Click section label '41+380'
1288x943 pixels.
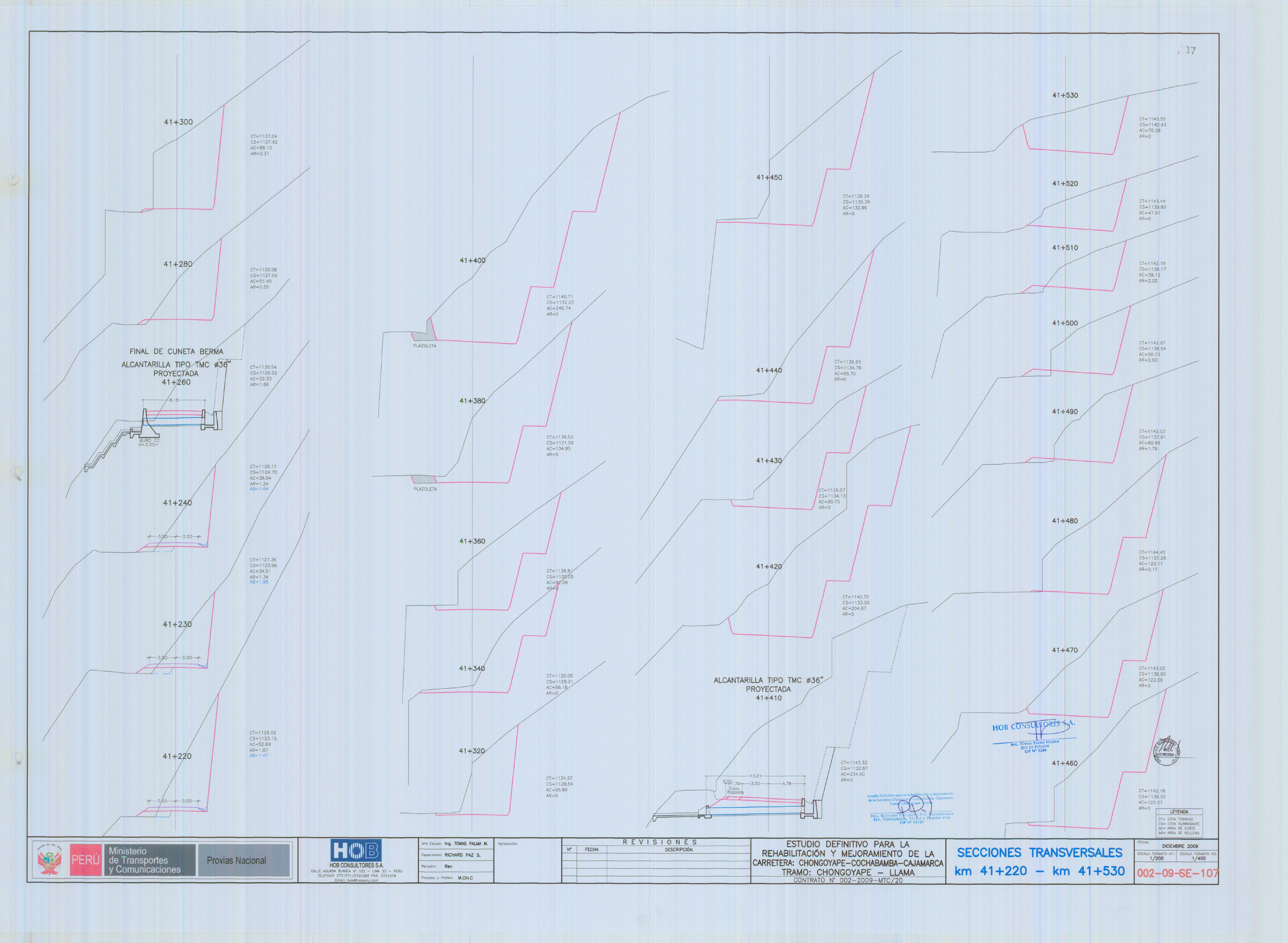[x=472, y=401]
